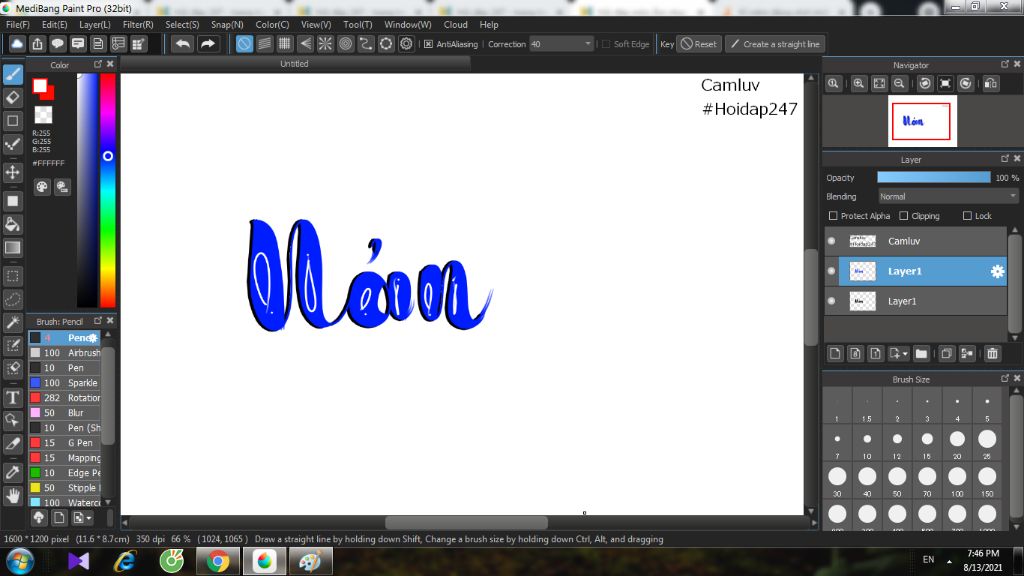1024x576 pixels.
Task: Select the Camluv layer row
Action: (916, 241)
